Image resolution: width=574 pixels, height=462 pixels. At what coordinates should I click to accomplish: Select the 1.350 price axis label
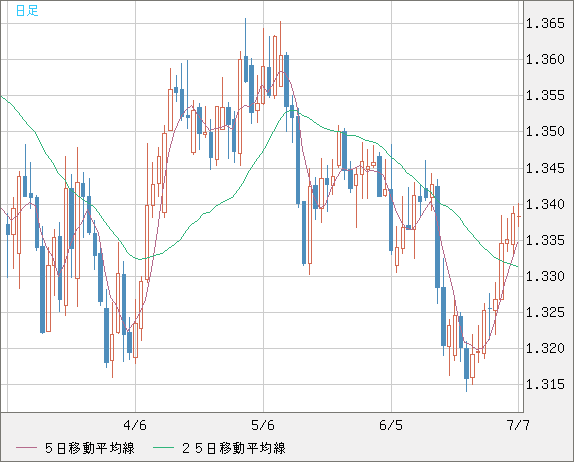(x=545, y=131)
